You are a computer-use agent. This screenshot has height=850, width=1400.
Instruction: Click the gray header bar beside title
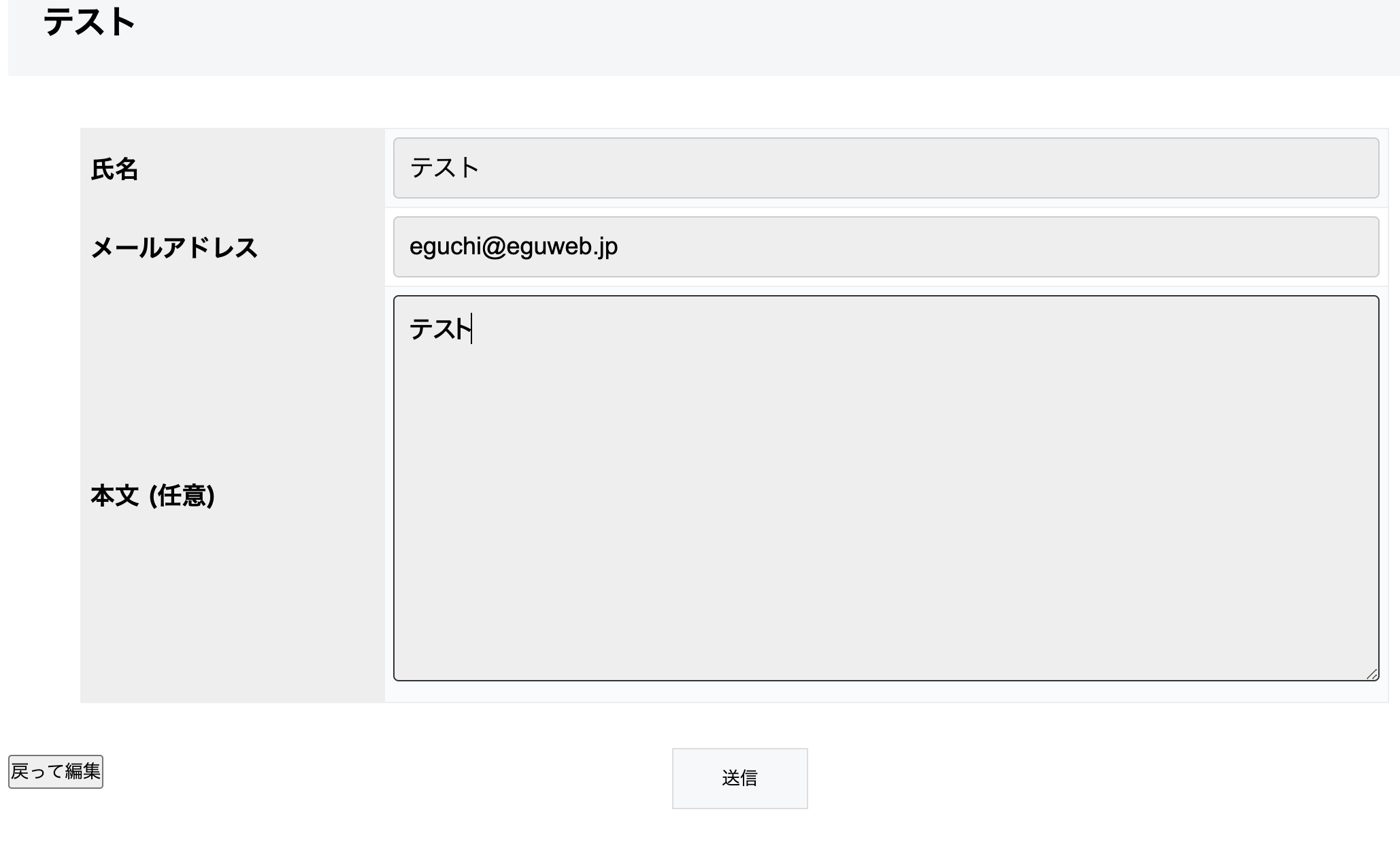point(748,37)
